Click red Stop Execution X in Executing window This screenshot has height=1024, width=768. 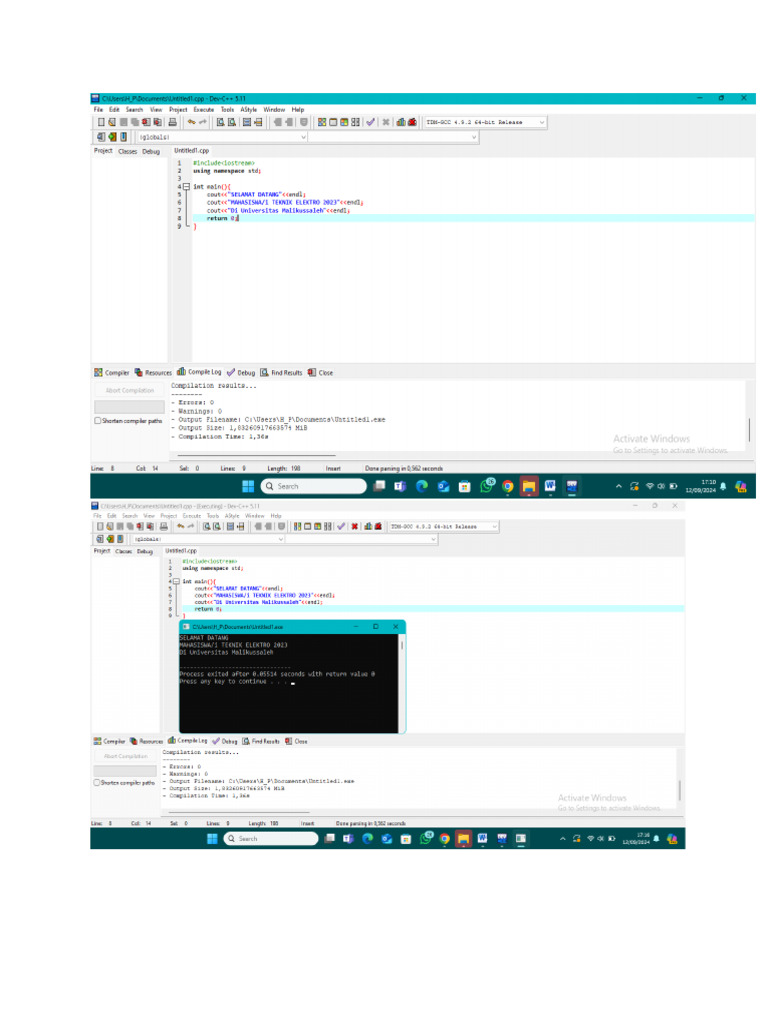[x=355, y=526]
